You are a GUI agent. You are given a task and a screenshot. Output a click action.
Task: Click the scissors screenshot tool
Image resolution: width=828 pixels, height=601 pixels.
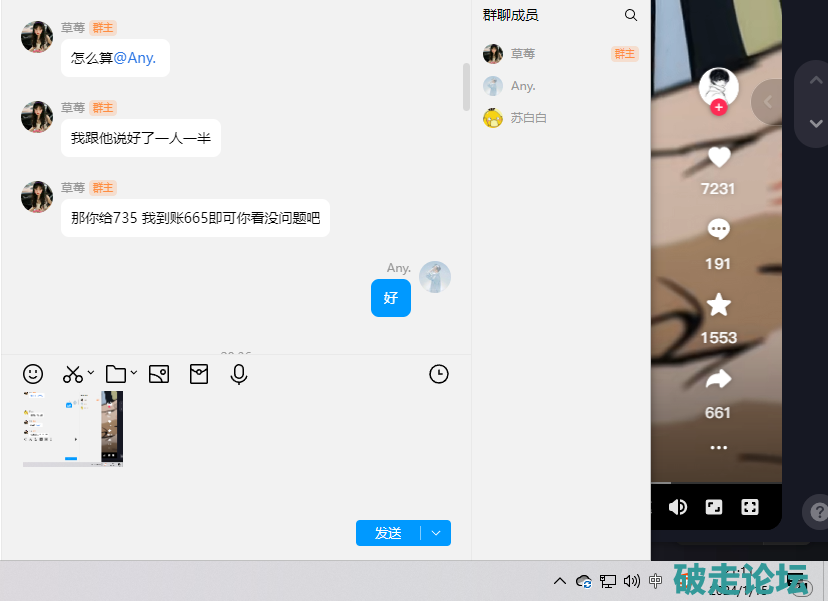[x=73, y=374]
